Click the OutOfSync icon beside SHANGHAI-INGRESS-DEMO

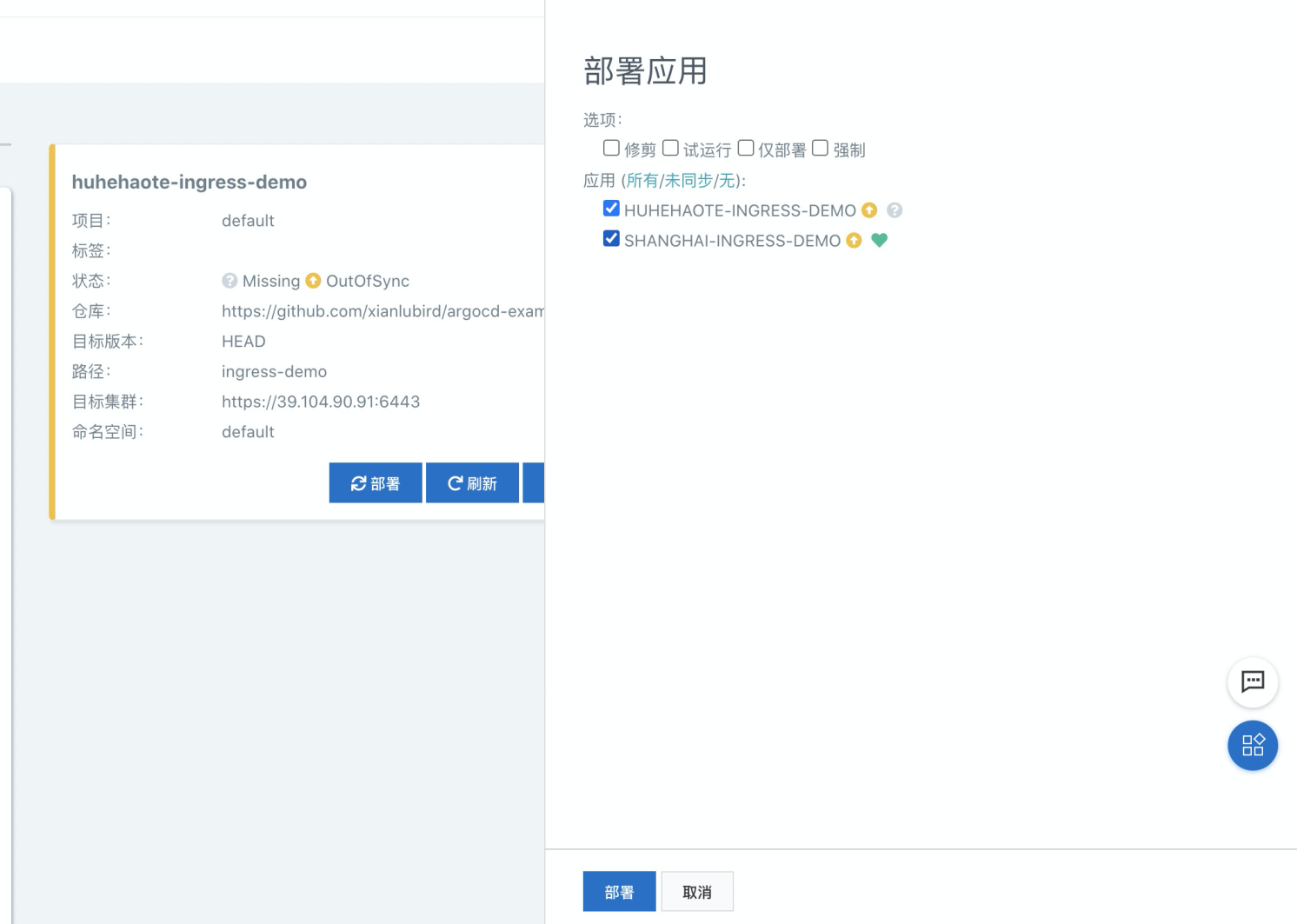[x=854, y=241]
